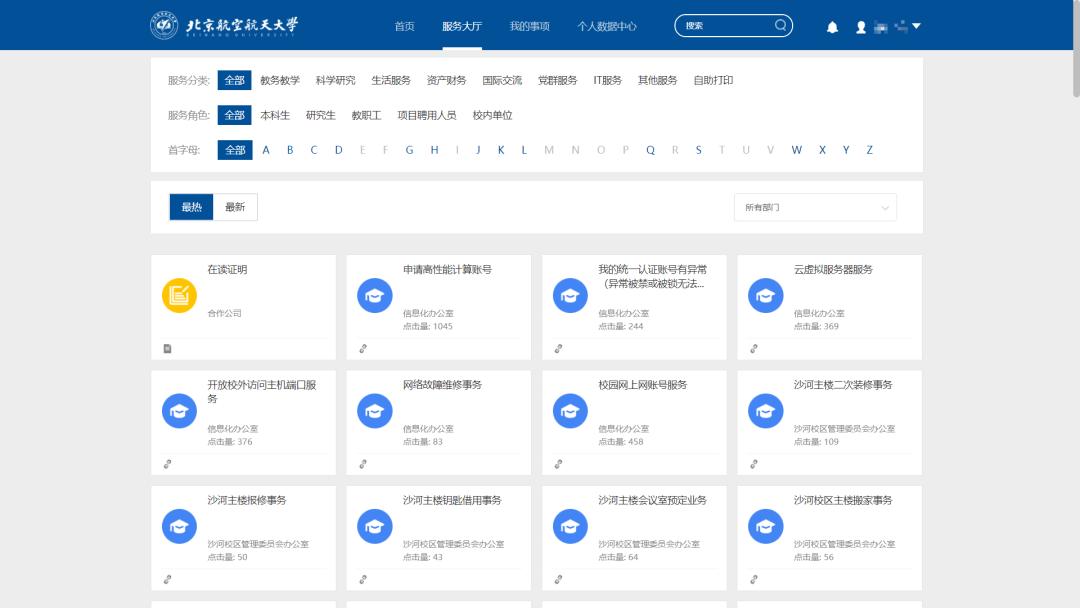Filter services by initial letter G
The width and height of the screenshot is (1080, 608).
tap(409, 149)
